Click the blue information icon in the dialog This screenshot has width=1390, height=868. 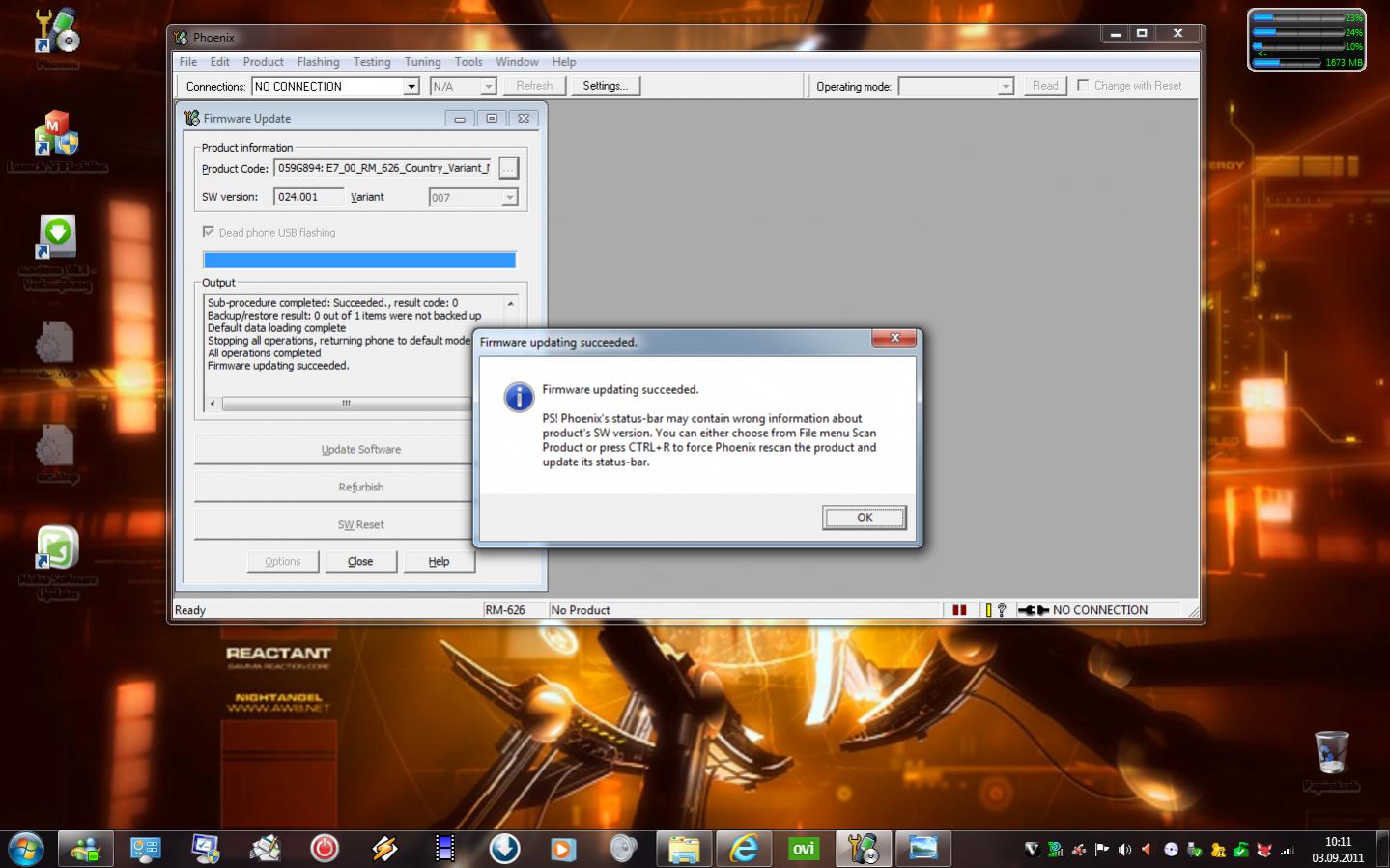click(x=519, y=397)
